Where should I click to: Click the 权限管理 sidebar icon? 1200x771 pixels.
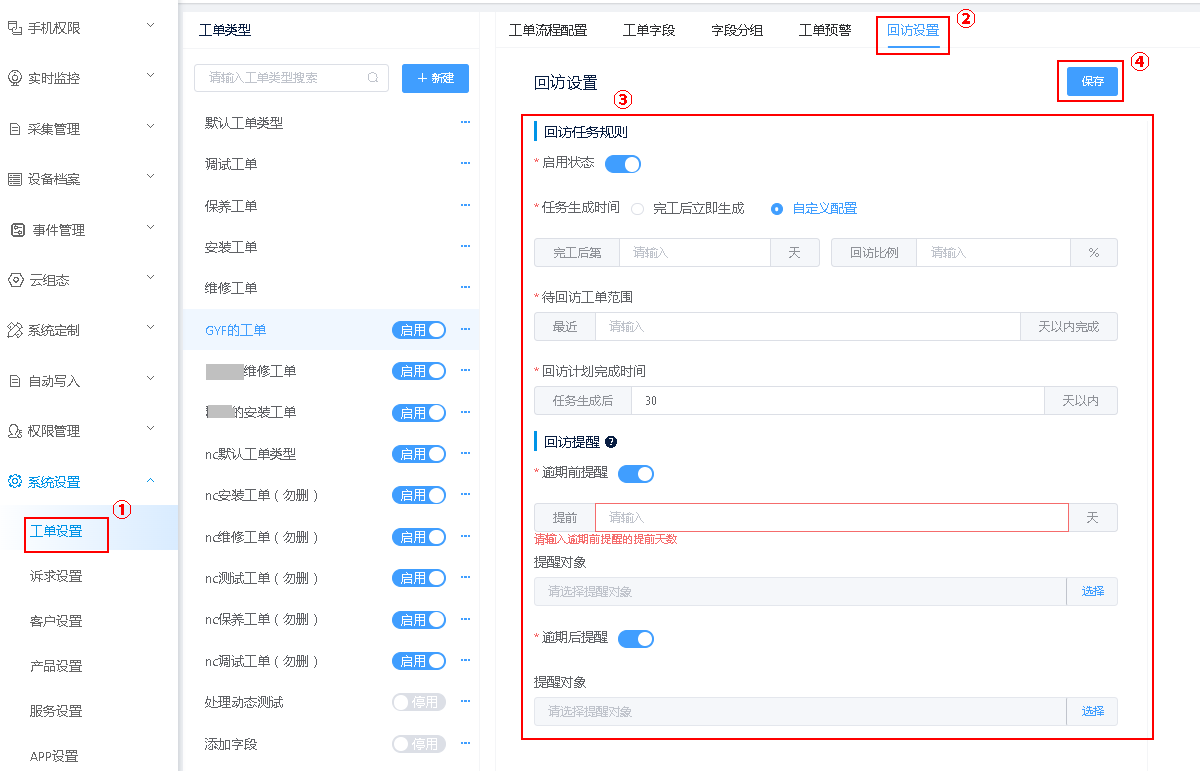pos(15,431)
